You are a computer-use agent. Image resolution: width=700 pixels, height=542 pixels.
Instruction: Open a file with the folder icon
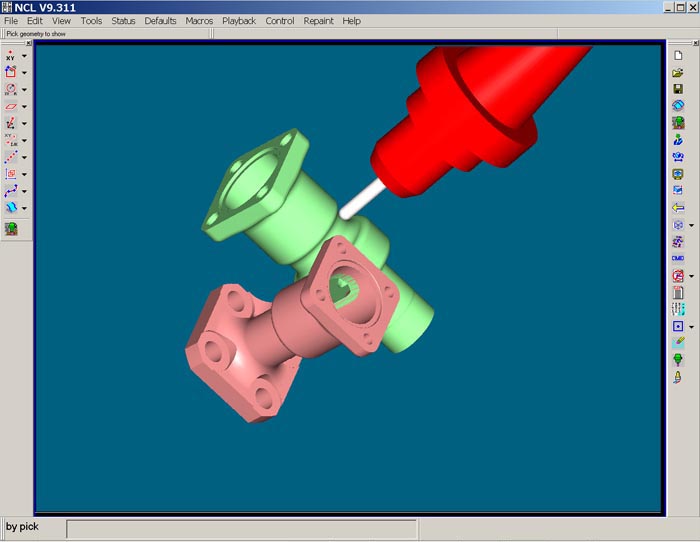pos(678,72)
